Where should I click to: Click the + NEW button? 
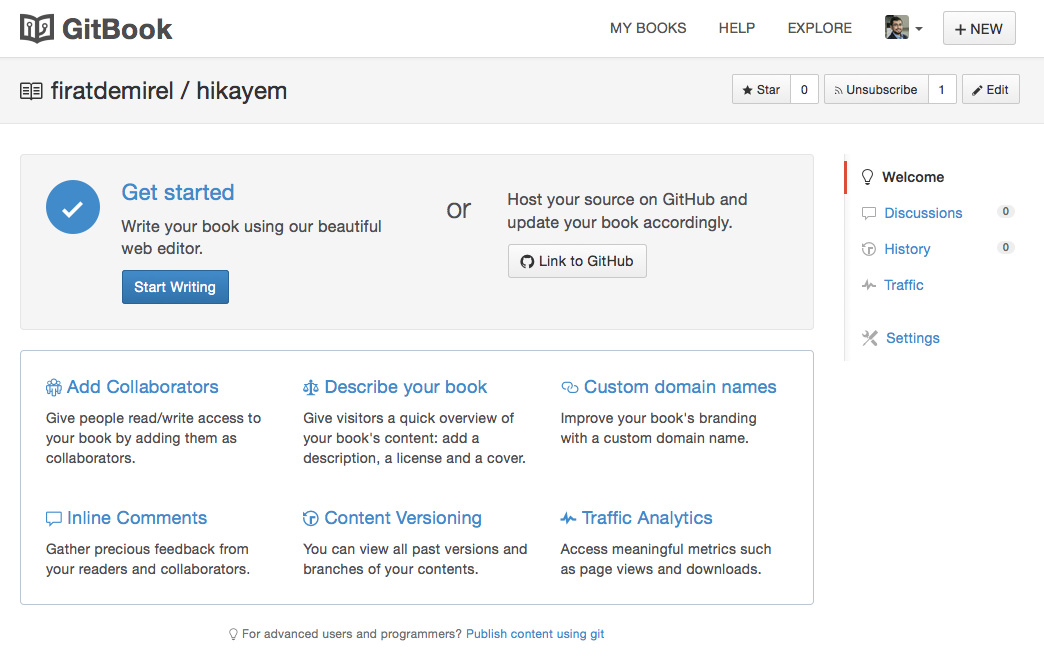coord(979,29)
